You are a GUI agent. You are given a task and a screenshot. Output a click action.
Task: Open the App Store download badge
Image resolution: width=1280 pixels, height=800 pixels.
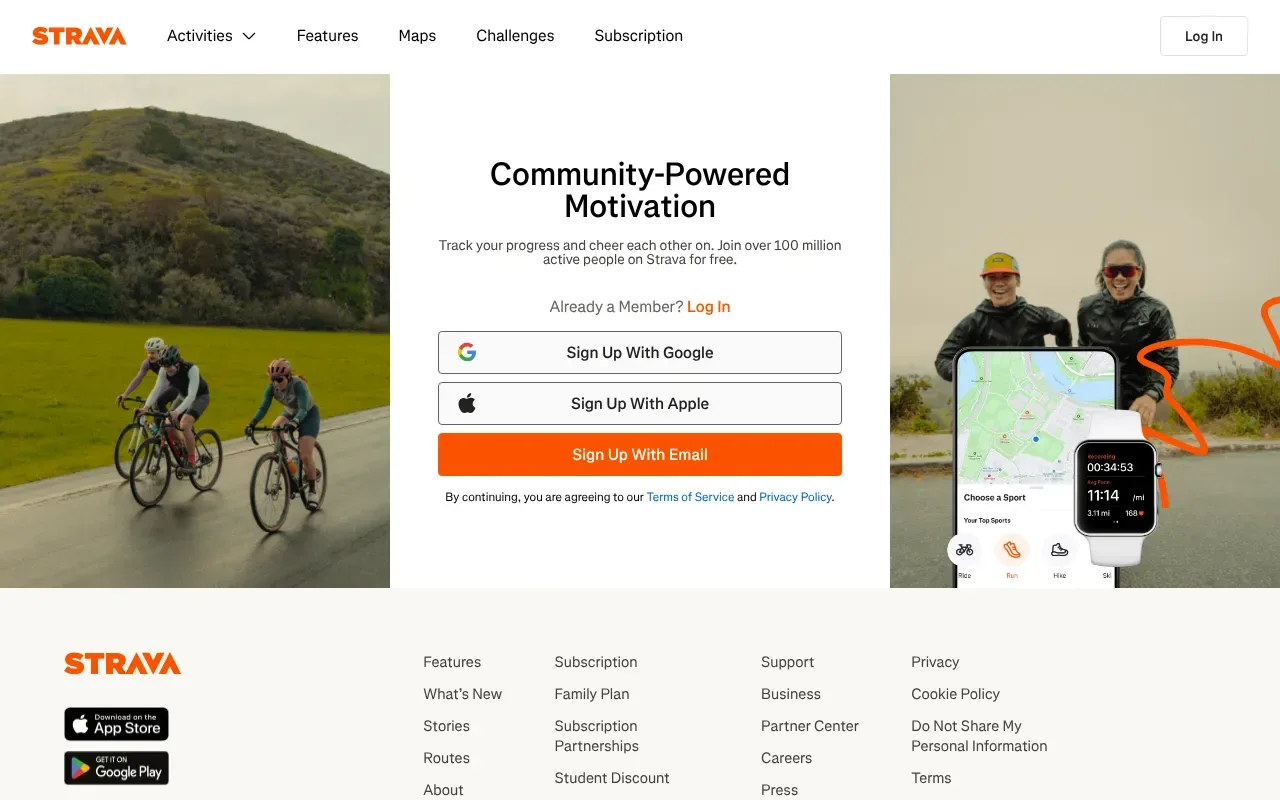116,724
